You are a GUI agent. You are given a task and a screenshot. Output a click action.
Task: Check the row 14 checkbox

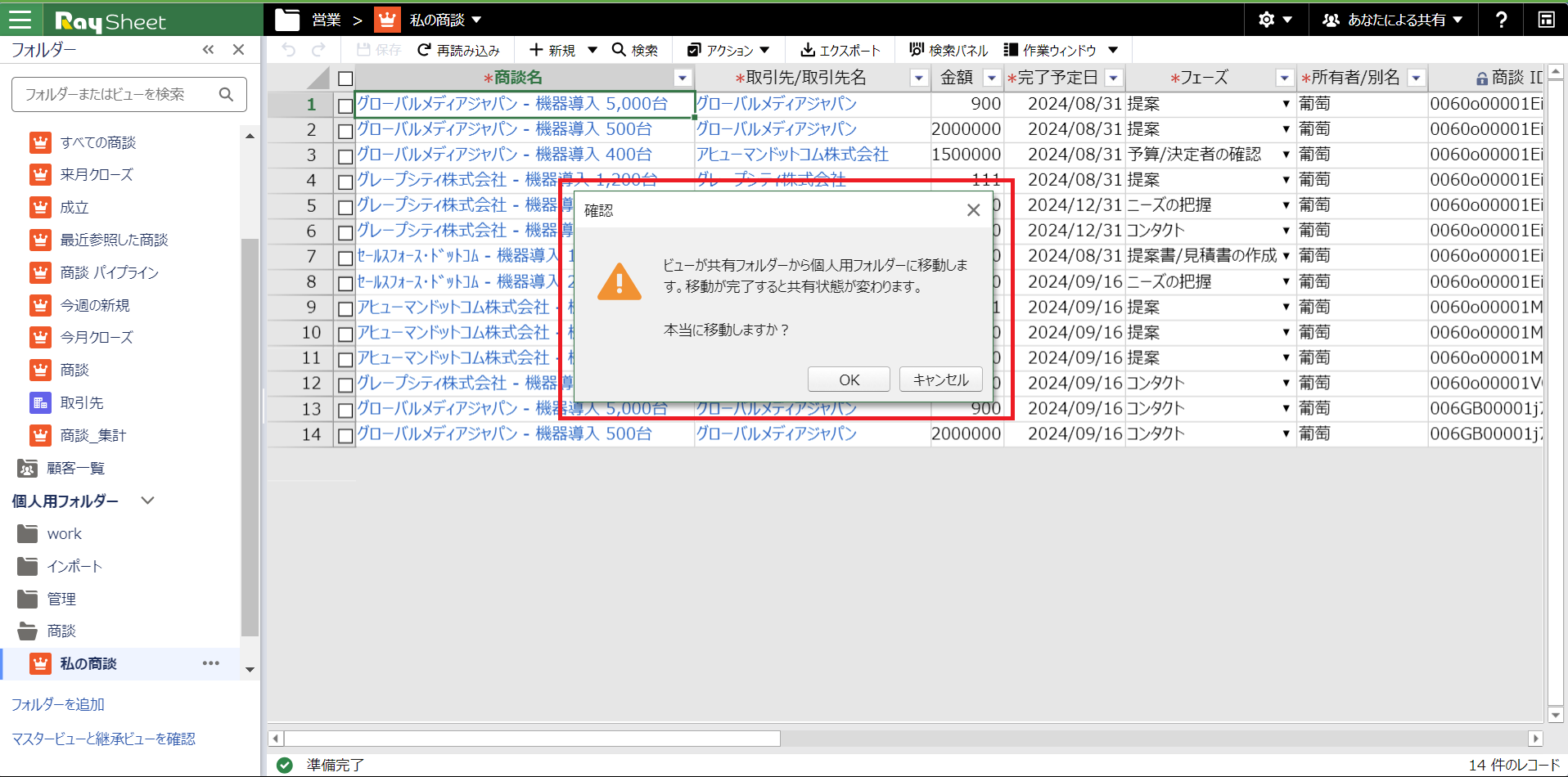(345, 435)
